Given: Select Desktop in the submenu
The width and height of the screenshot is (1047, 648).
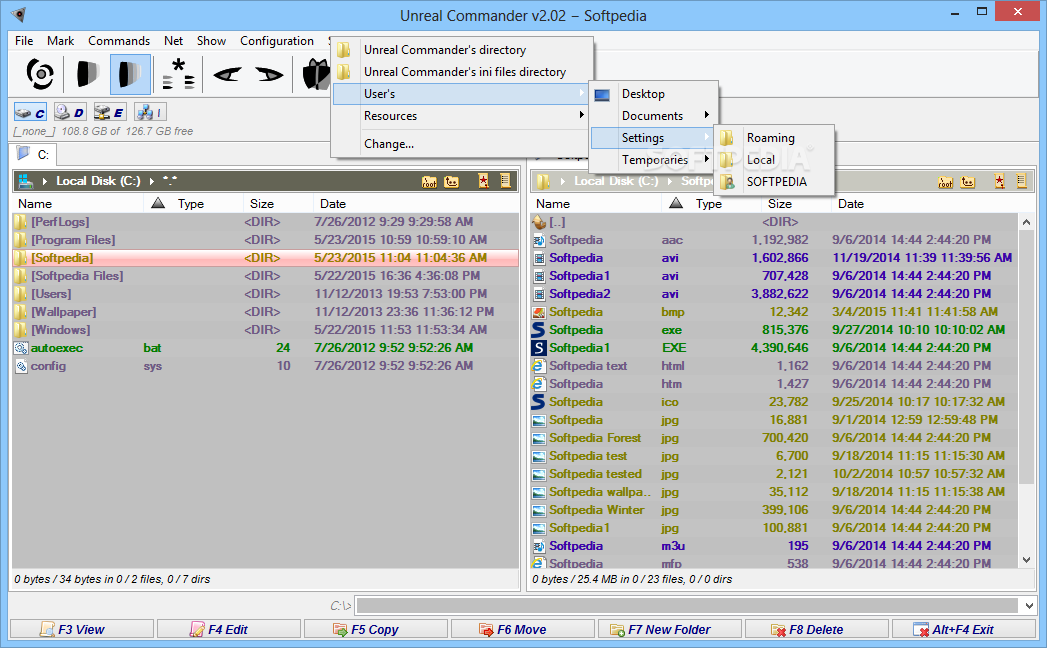Looking at the screenshot, I should point(653,94).
